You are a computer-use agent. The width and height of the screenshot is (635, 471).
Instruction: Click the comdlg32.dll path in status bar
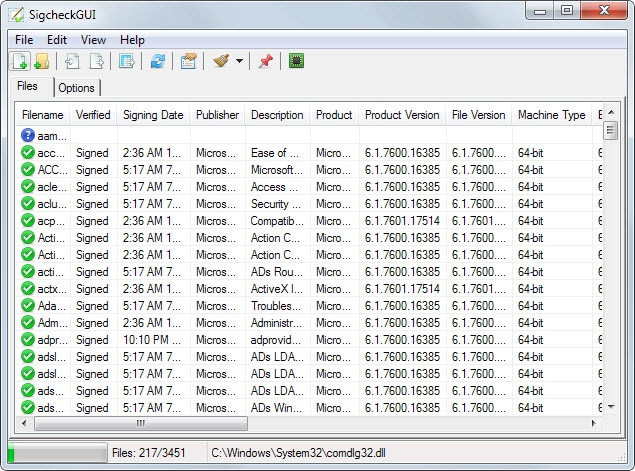[x=298, y=453]
